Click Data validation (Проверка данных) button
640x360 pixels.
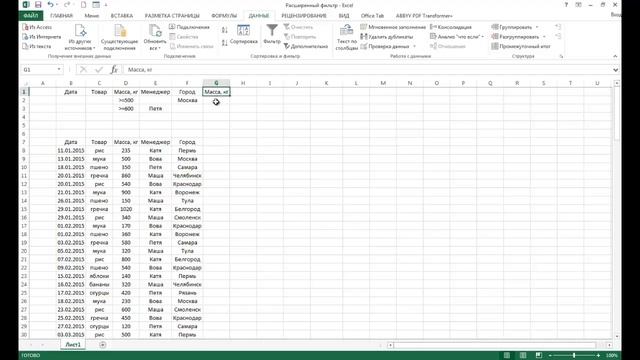point(386,47)
